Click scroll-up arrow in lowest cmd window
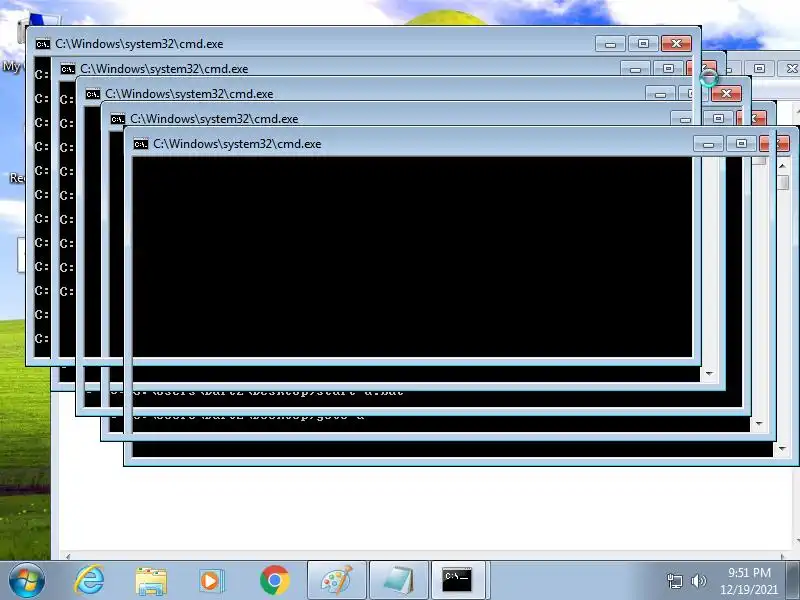This screenshot has width=800, height=600. (783, 166)
